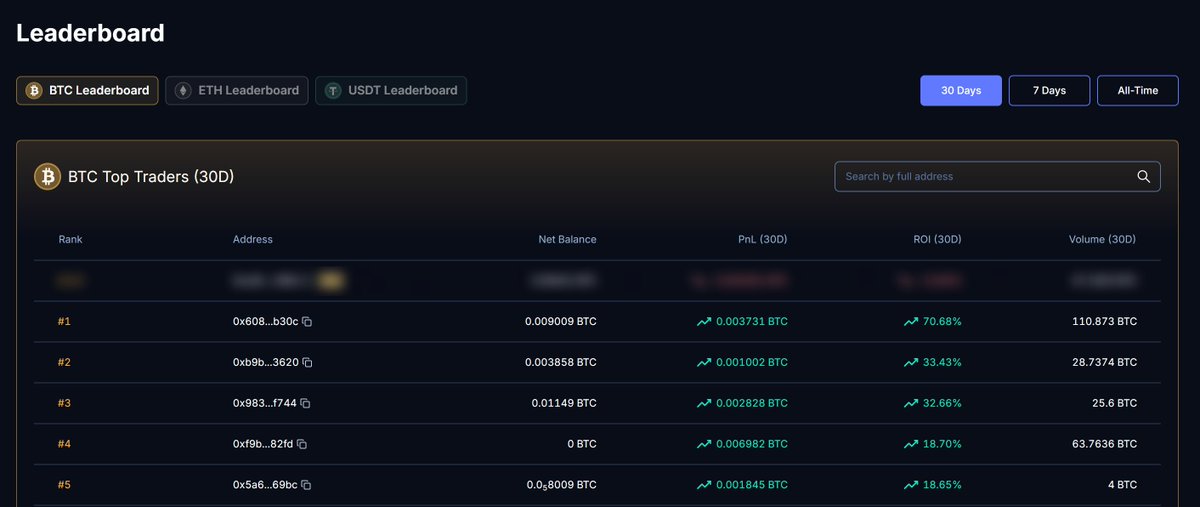The width and height of the screenshot is (1200, 507).
Task: Click the trend arrow next to 32.66%
Action: [x=911, y=404]
